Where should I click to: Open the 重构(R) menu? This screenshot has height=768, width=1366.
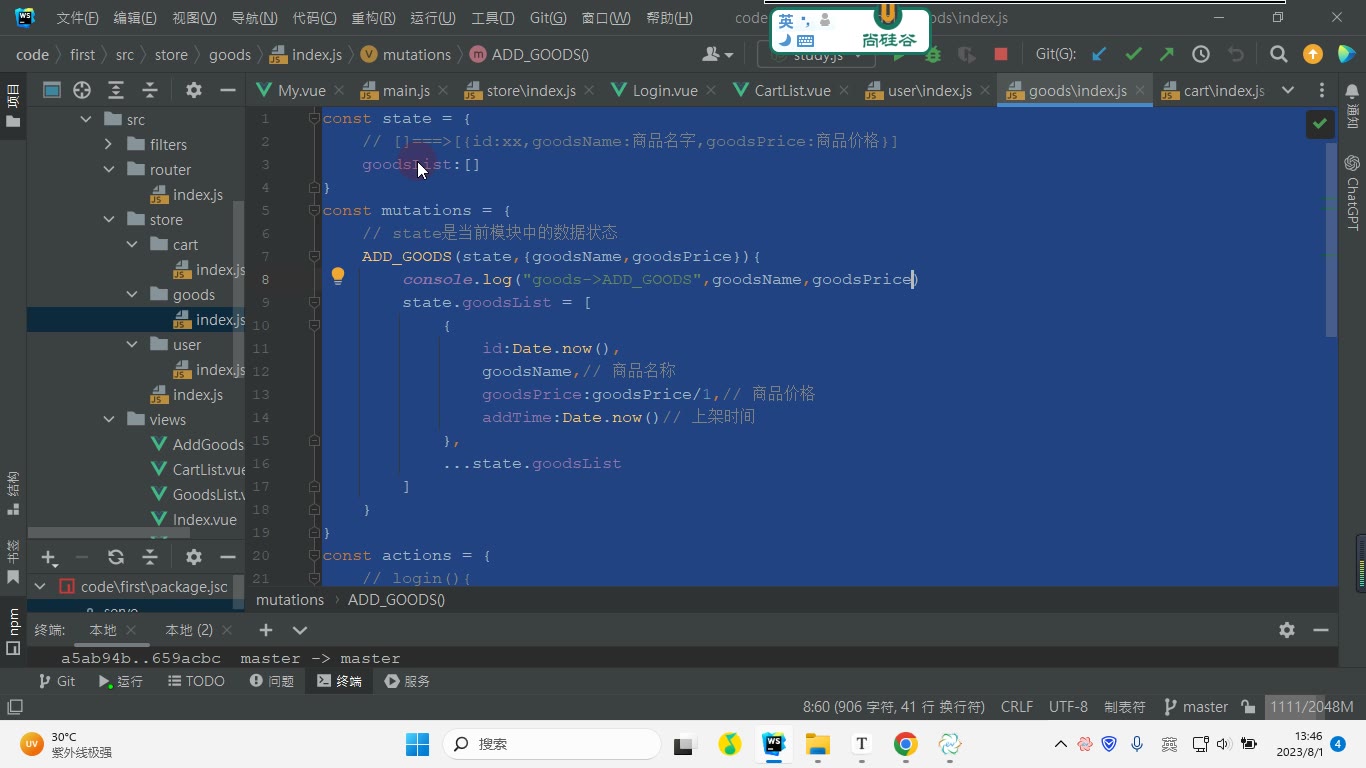point(373,18)
